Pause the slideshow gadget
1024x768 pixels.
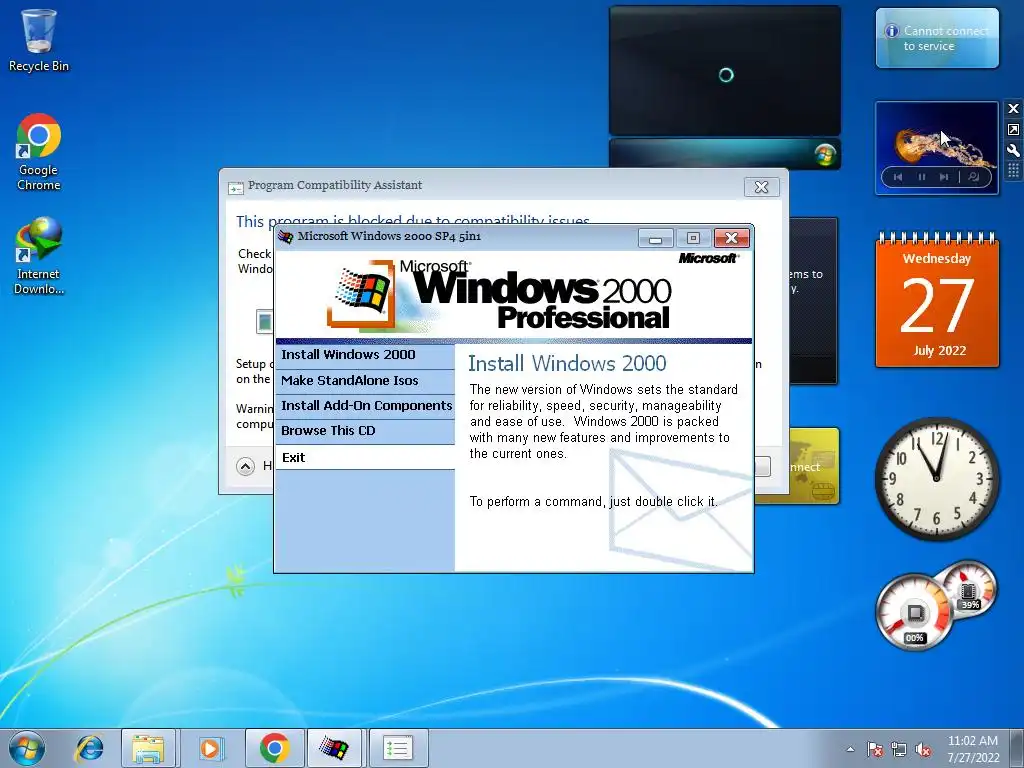click(x=921, y=177)
